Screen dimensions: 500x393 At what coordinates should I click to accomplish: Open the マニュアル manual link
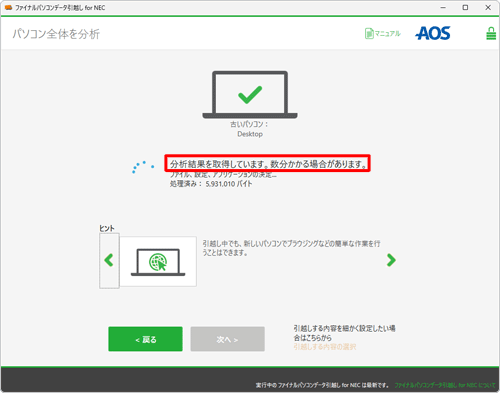pyautogui.click(x=383, y=33)
